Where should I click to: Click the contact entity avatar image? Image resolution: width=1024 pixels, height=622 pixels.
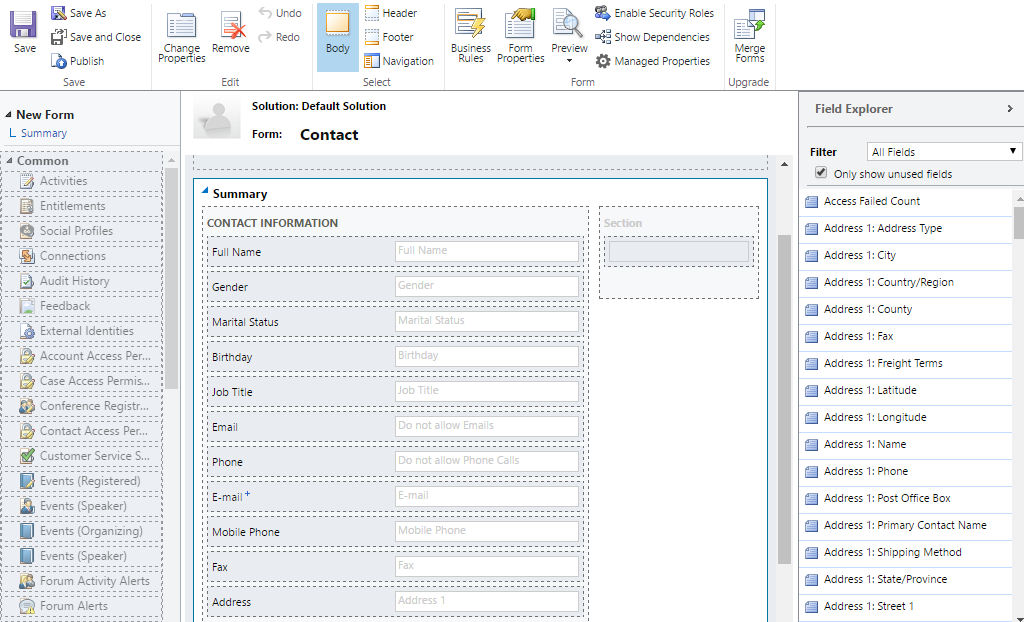(x=217, y=118)
